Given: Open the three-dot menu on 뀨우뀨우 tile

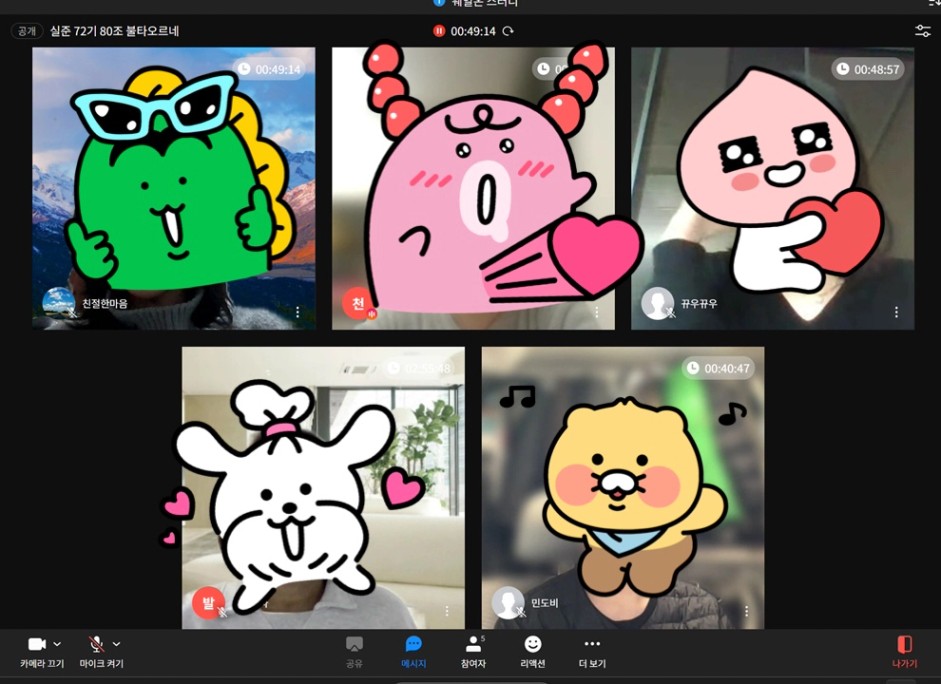Looking at the screenshot, I should click(x=896, y=312).
